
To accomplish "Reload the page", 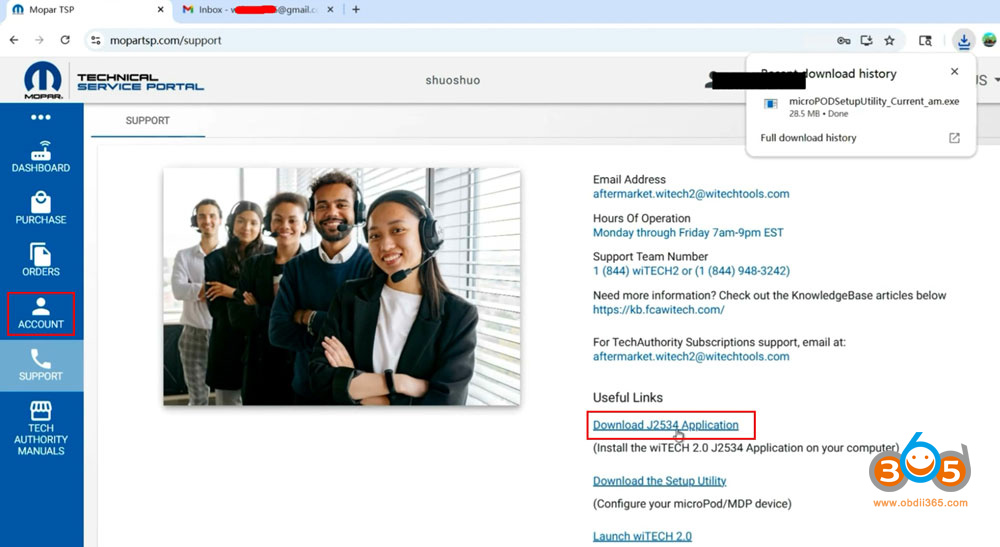I will pyautogui.click(x=65, y=40).
